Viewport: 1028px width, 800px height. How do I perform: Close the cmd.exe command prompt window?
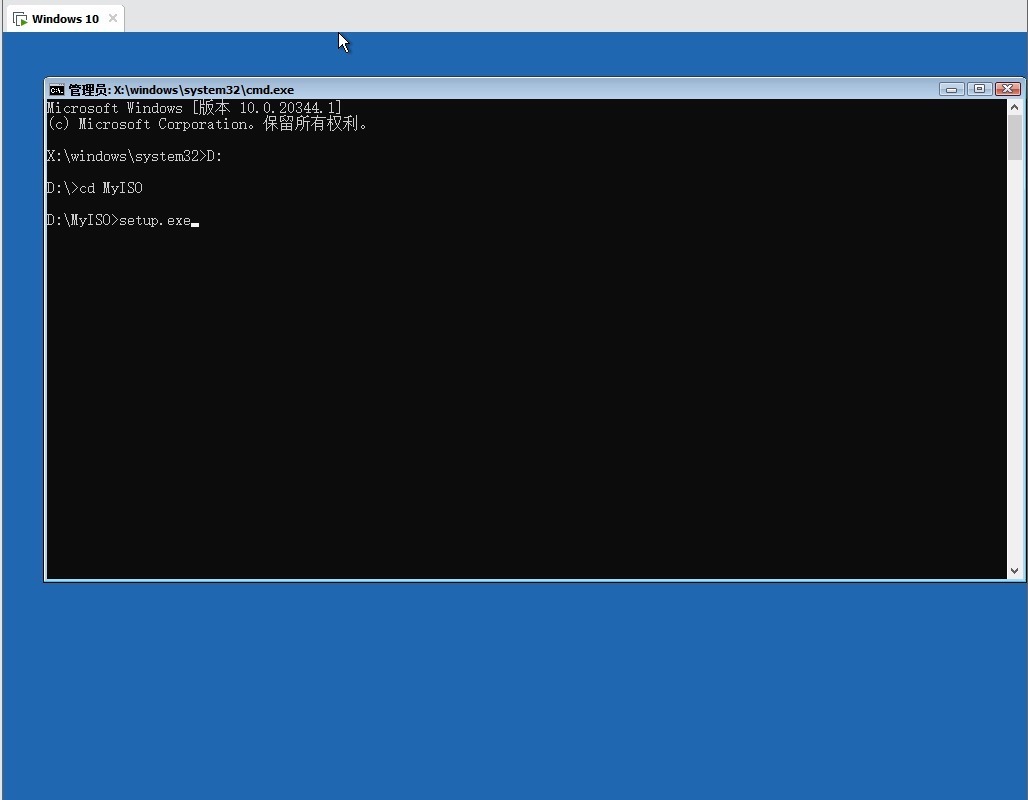click(1008, 89)
